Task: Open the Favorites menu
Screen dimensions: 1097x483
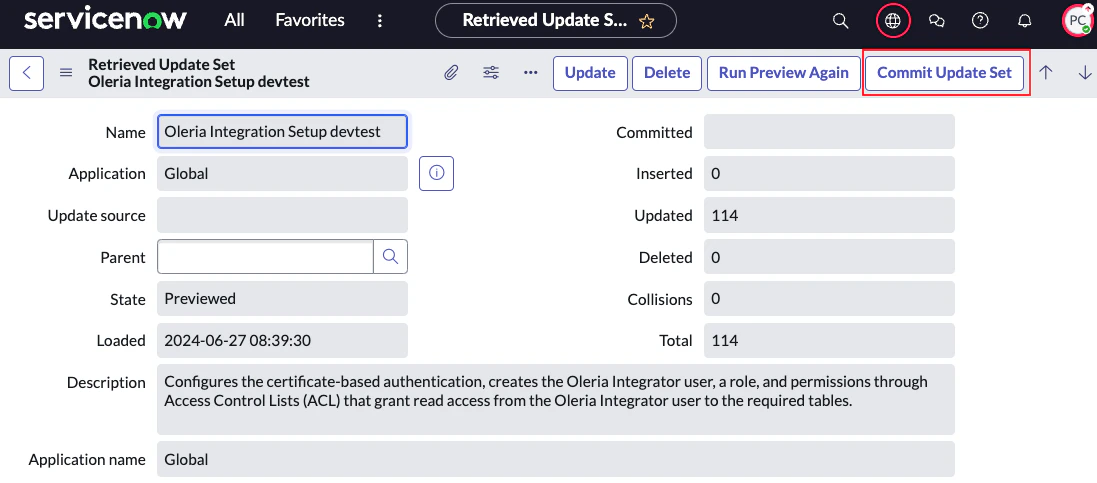Action: tap(310, 21)
